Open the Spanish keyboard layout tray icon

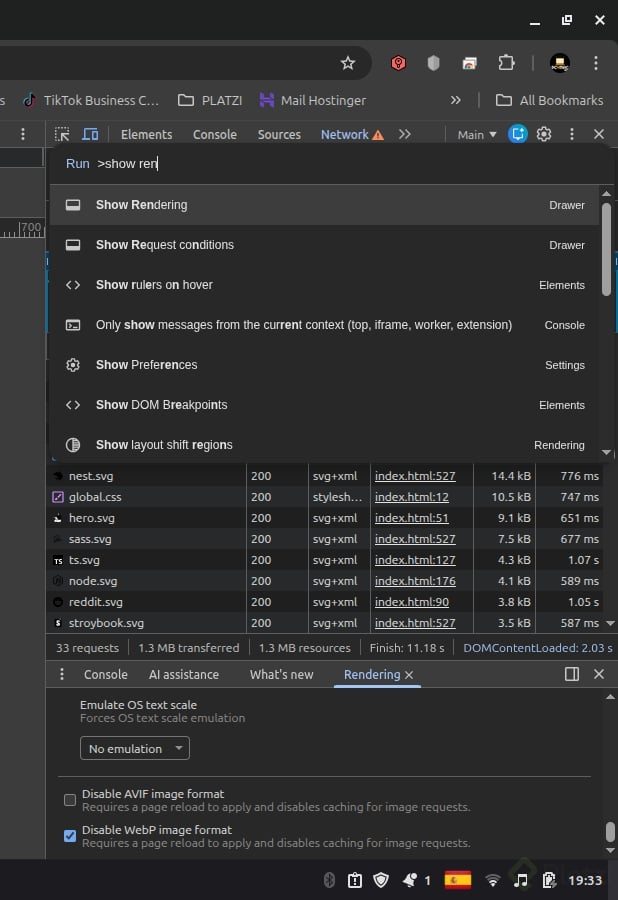(x=458, y=880)
